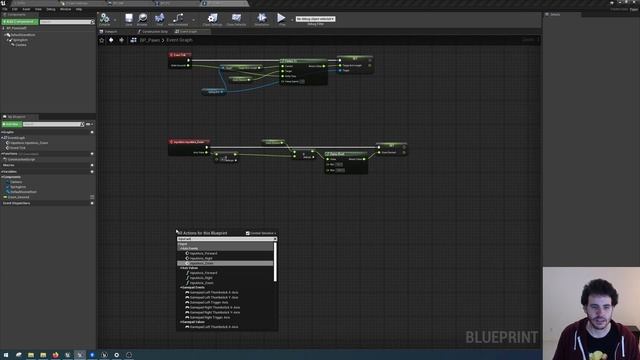Collapse the Functions section
This screenshot has height=360, width=640.
tap(2, 154)
